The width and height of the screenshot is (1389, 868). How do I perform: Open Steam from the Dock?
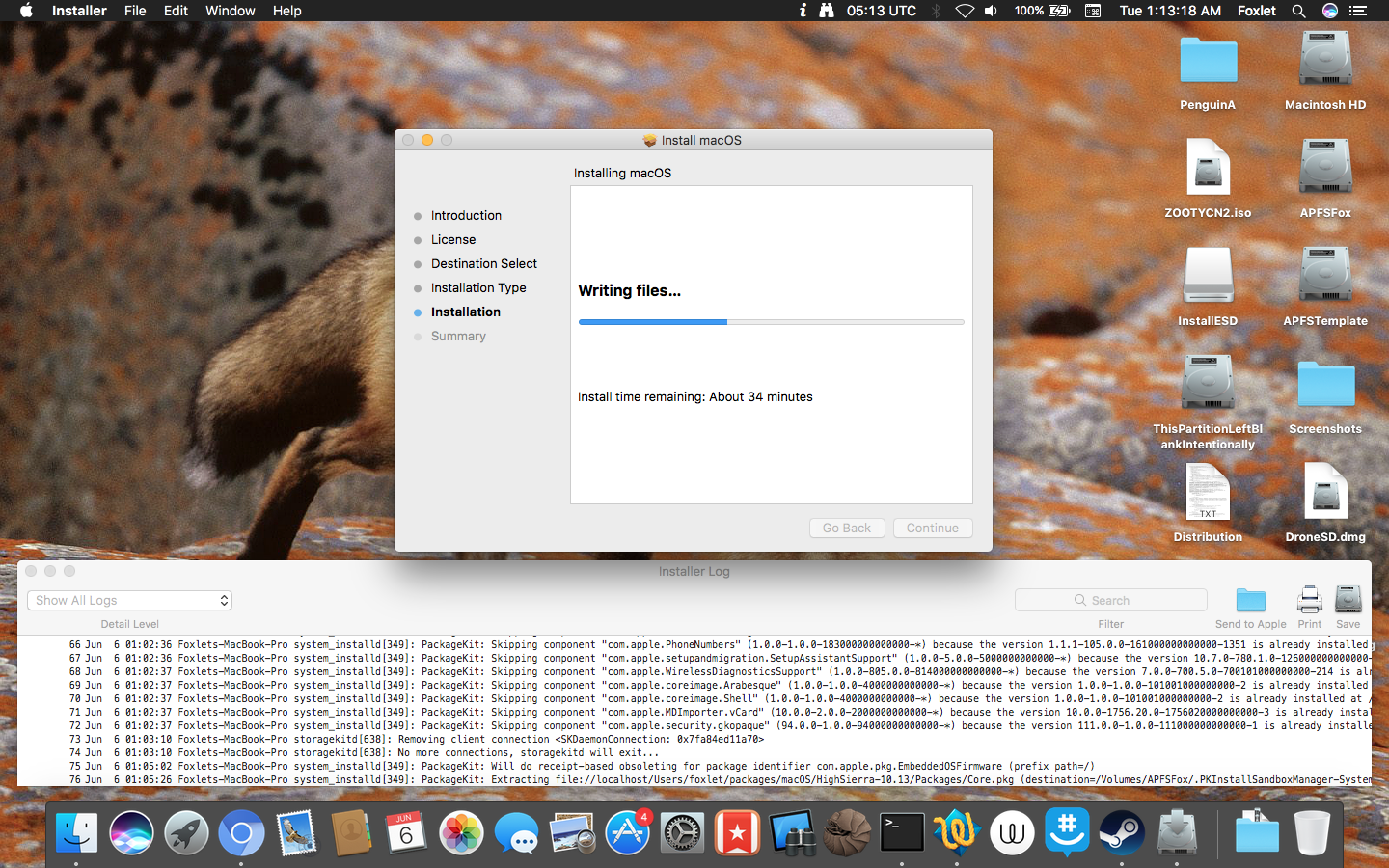[1122, 832]
